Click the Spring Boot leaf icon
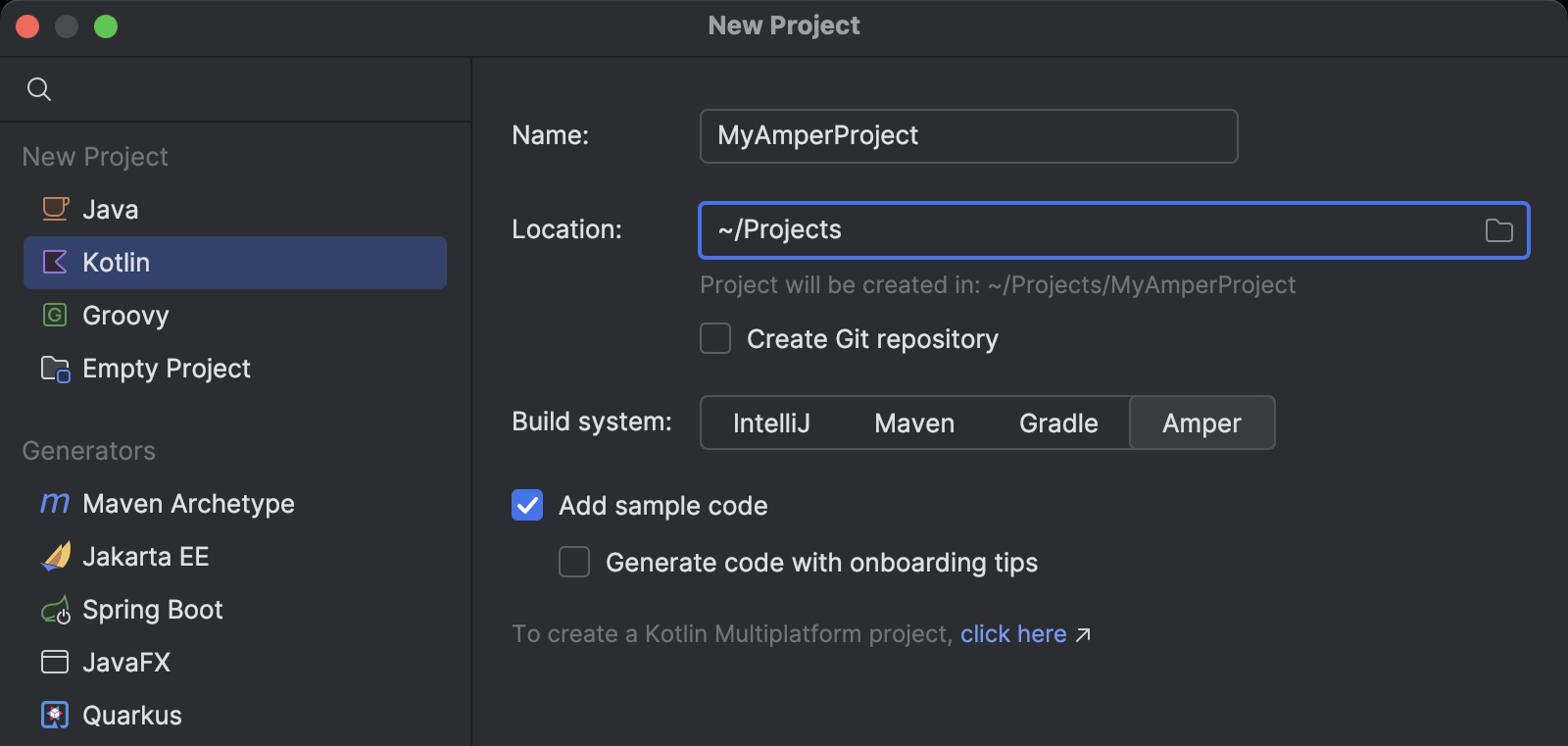 click(56, 610)
